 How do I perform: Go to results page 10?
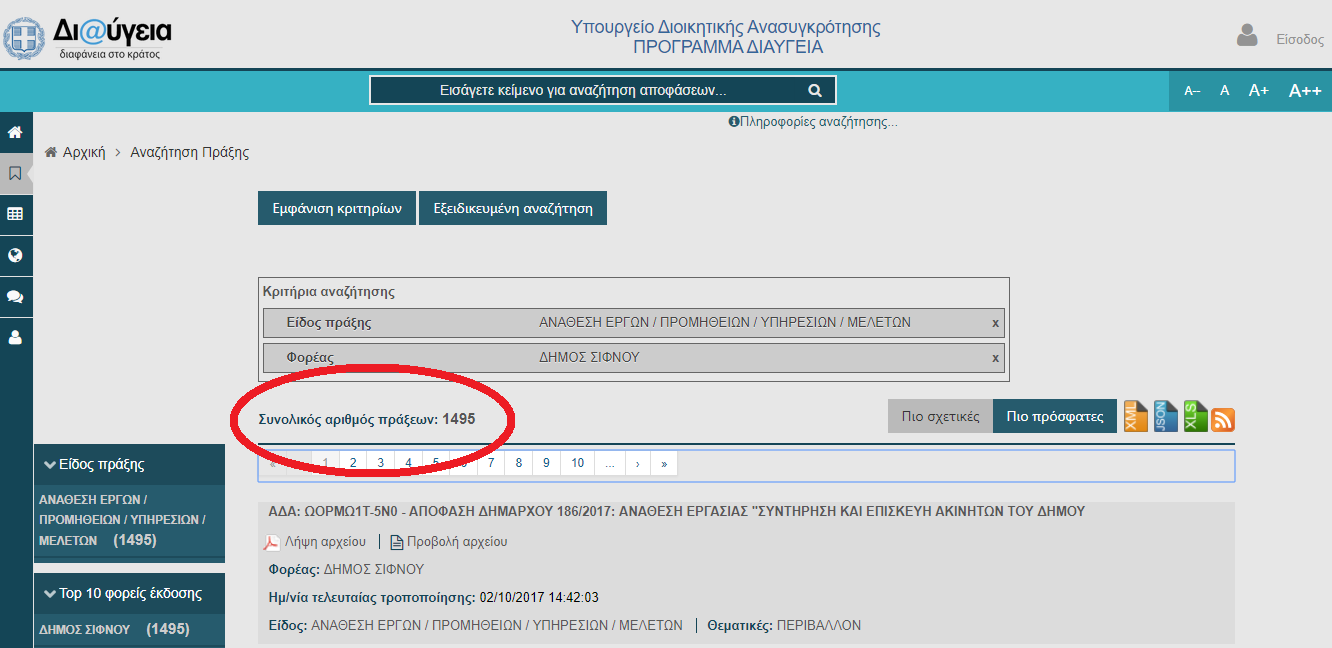coord(577,463)
